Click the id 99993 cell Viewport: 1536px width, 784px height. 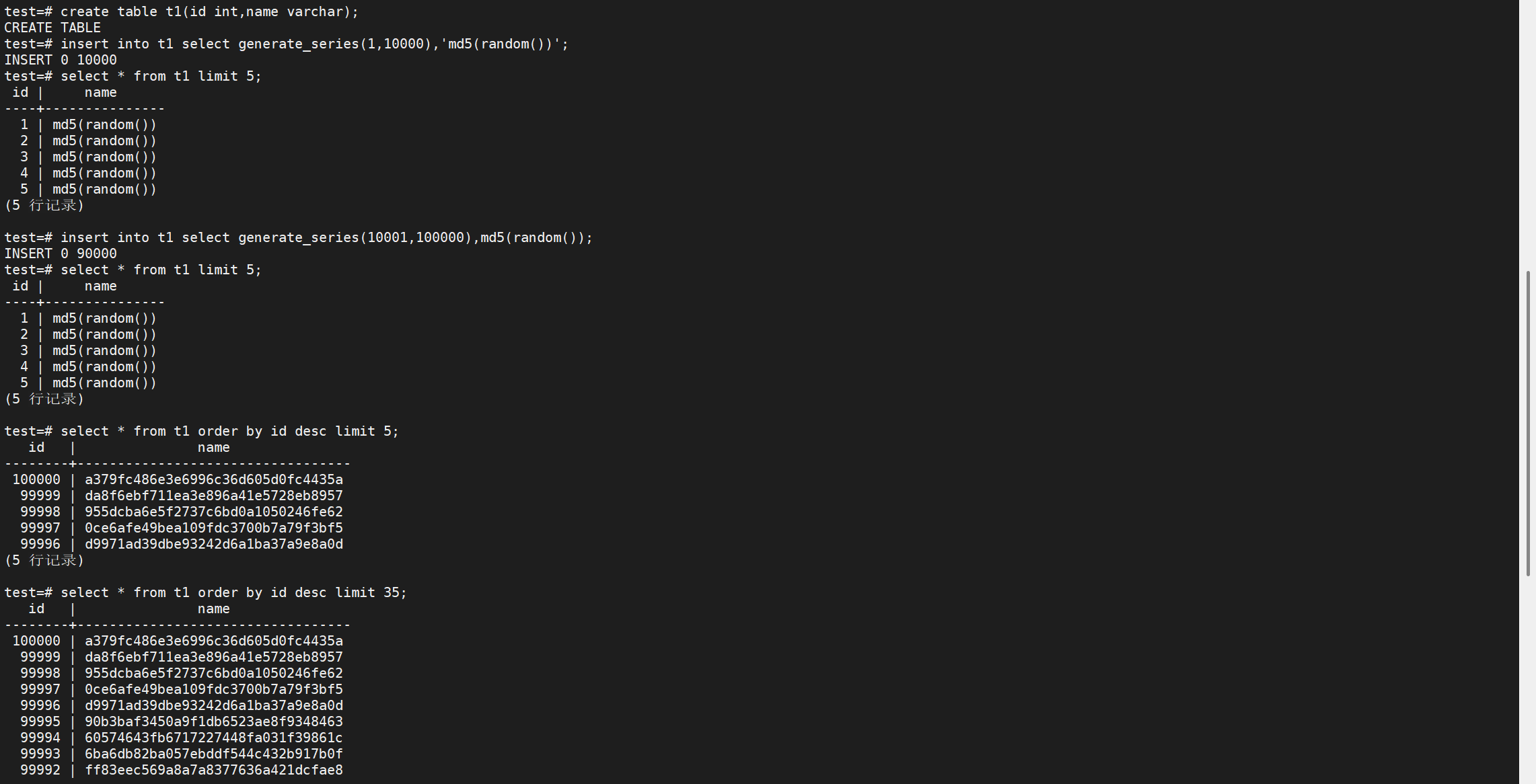coord(40,754)
